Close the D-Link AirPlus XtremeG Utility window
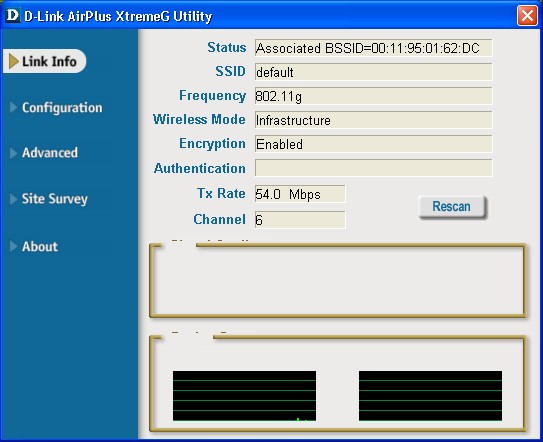The height and width of the screenshot is (442, 543). pyautogui.click(x=527, y=16)
